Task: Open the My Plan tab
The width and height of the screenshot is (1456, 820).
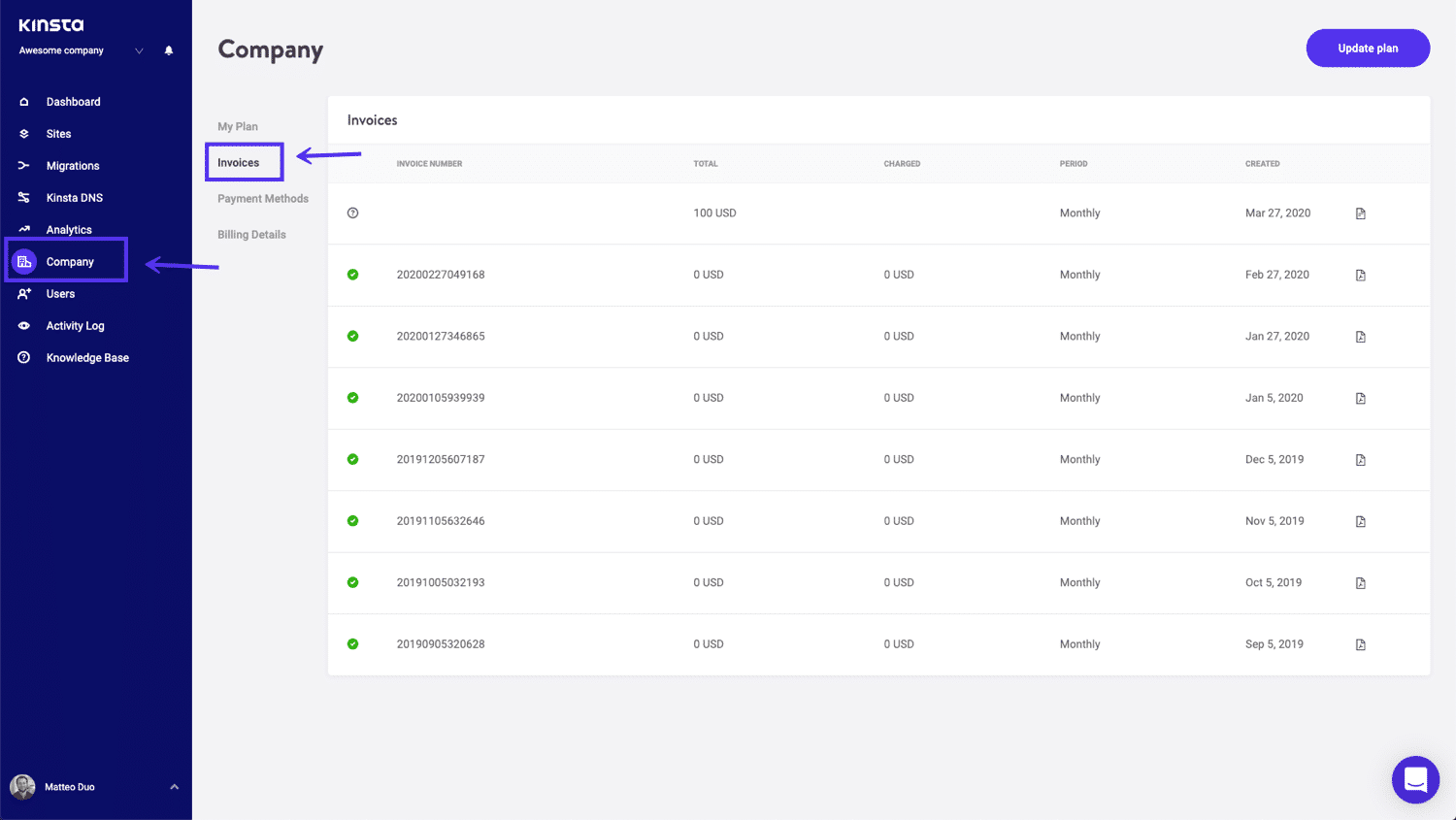Action: click(x=238, y=127)
